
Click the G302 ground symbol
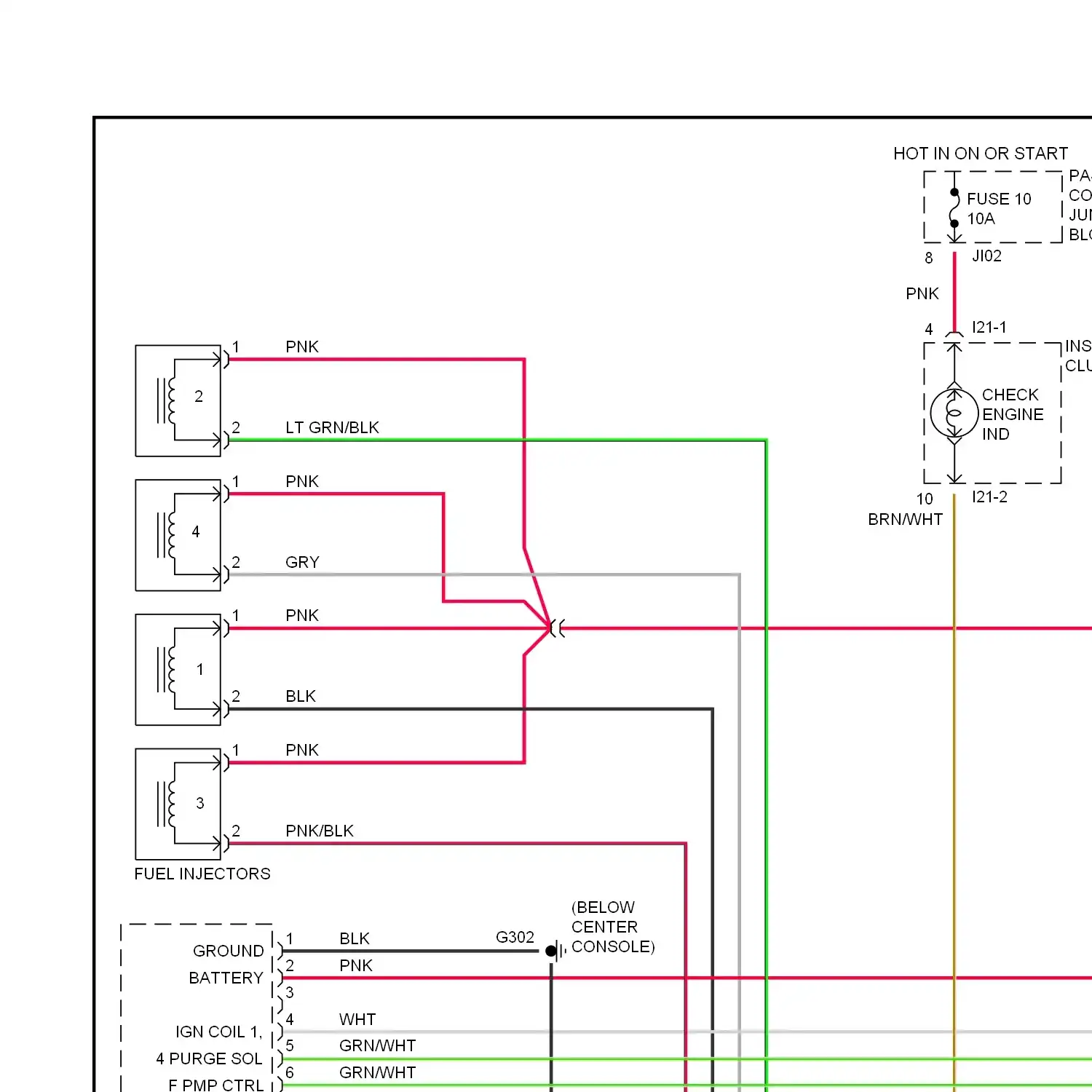556,951
